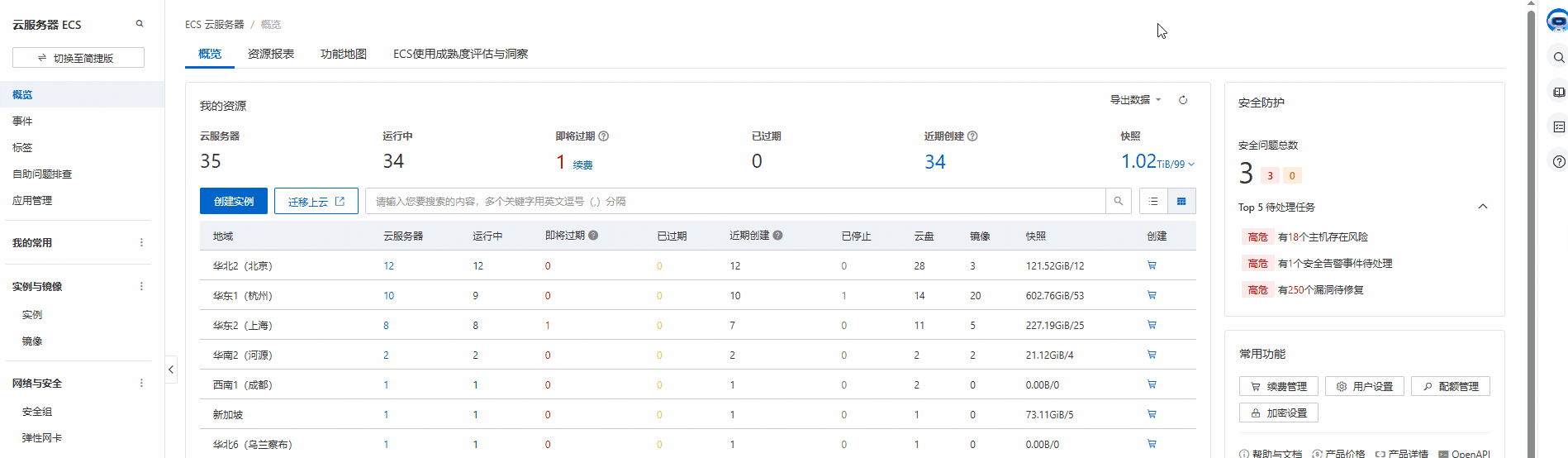Open the 有250个漏洞待修复 task

1320,289
